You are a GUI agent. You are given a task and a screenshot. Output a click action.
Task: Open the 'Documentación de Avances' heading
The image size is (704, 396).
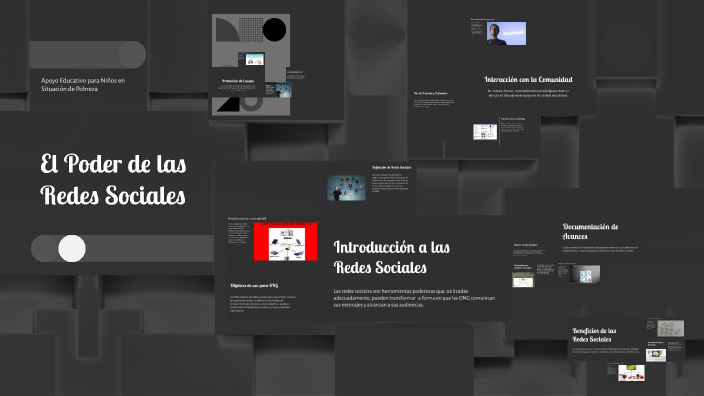(x=590, y=231)
